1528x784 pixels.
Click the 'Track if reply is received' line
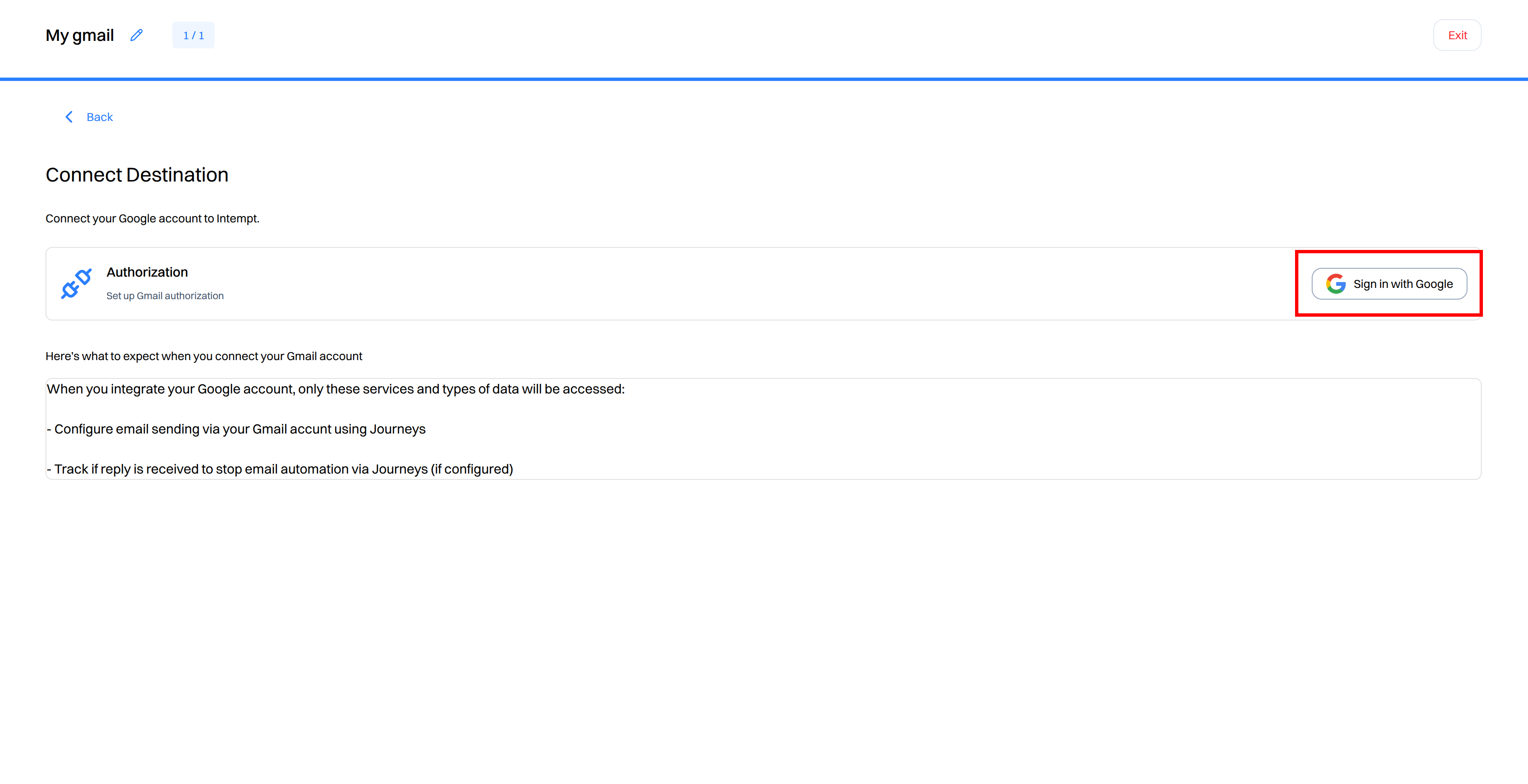(x=280, y=469)
